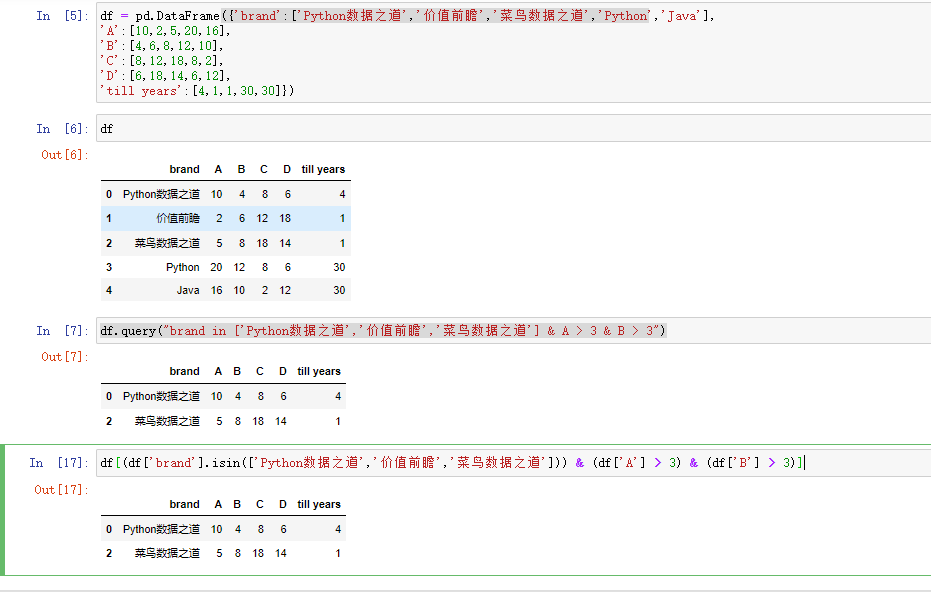Click the In [5] prompt label
Viewport: 931px width, 592px height.
[62, 16]
